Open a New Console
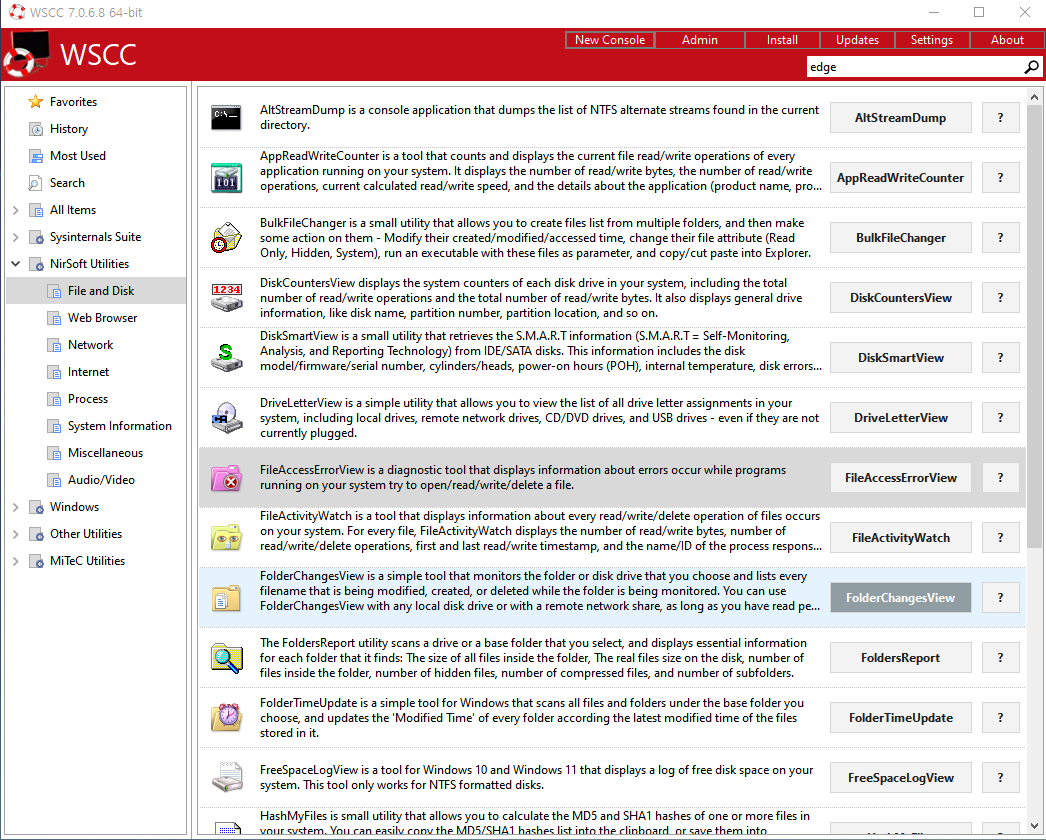 coord(610,40)
